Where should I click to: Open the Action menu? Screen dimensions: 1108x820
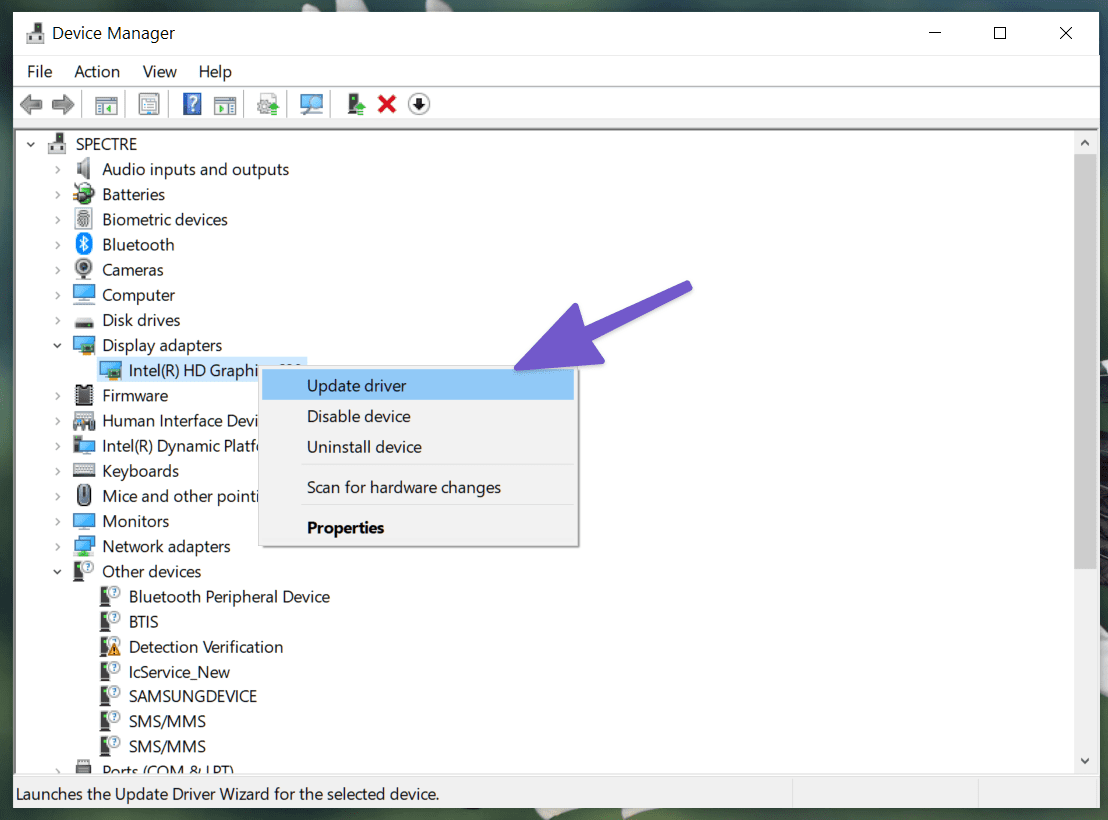pyautogui.click(x=97, y=72)
